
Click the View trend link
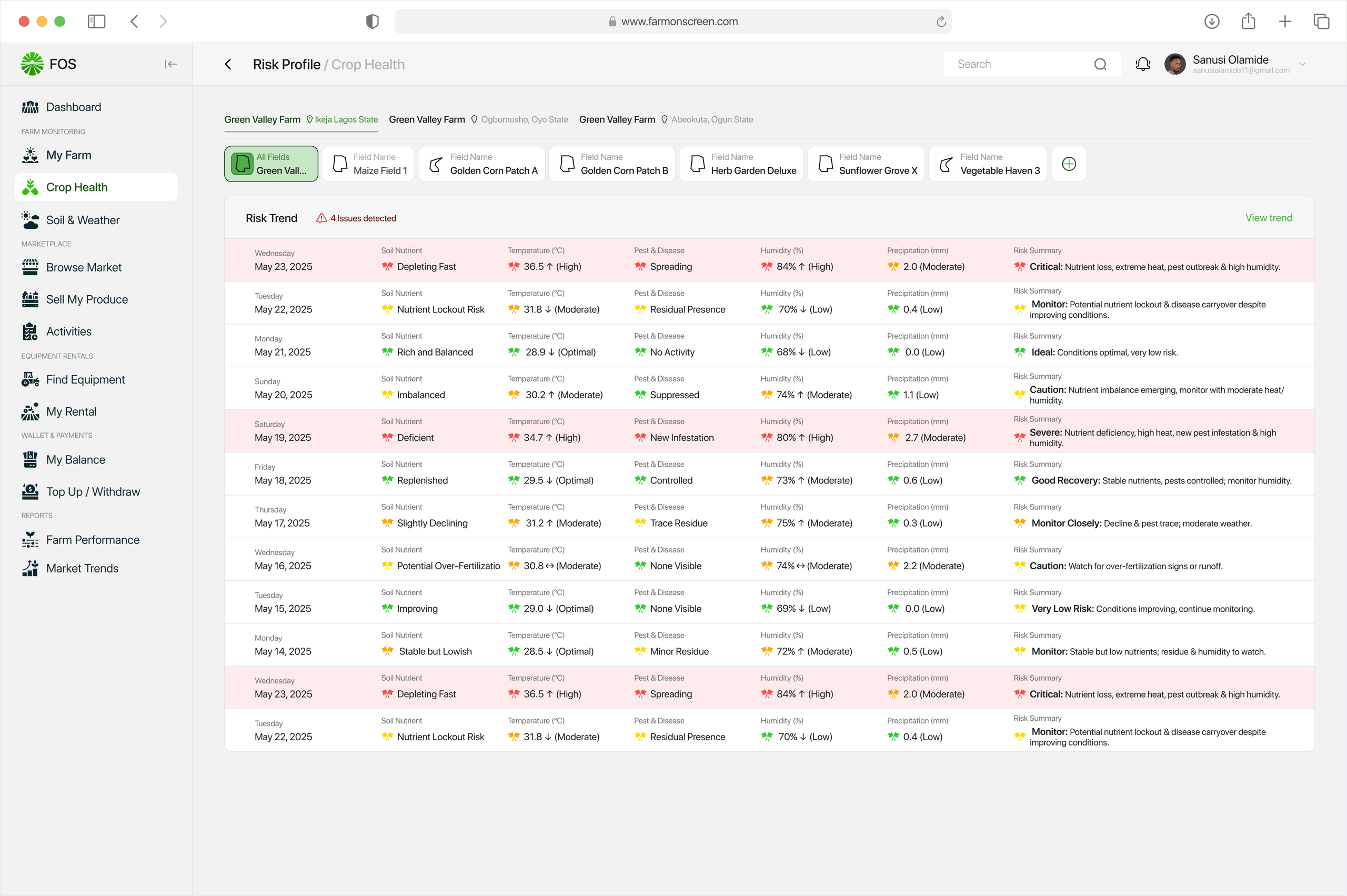[x=1268, y=218]
